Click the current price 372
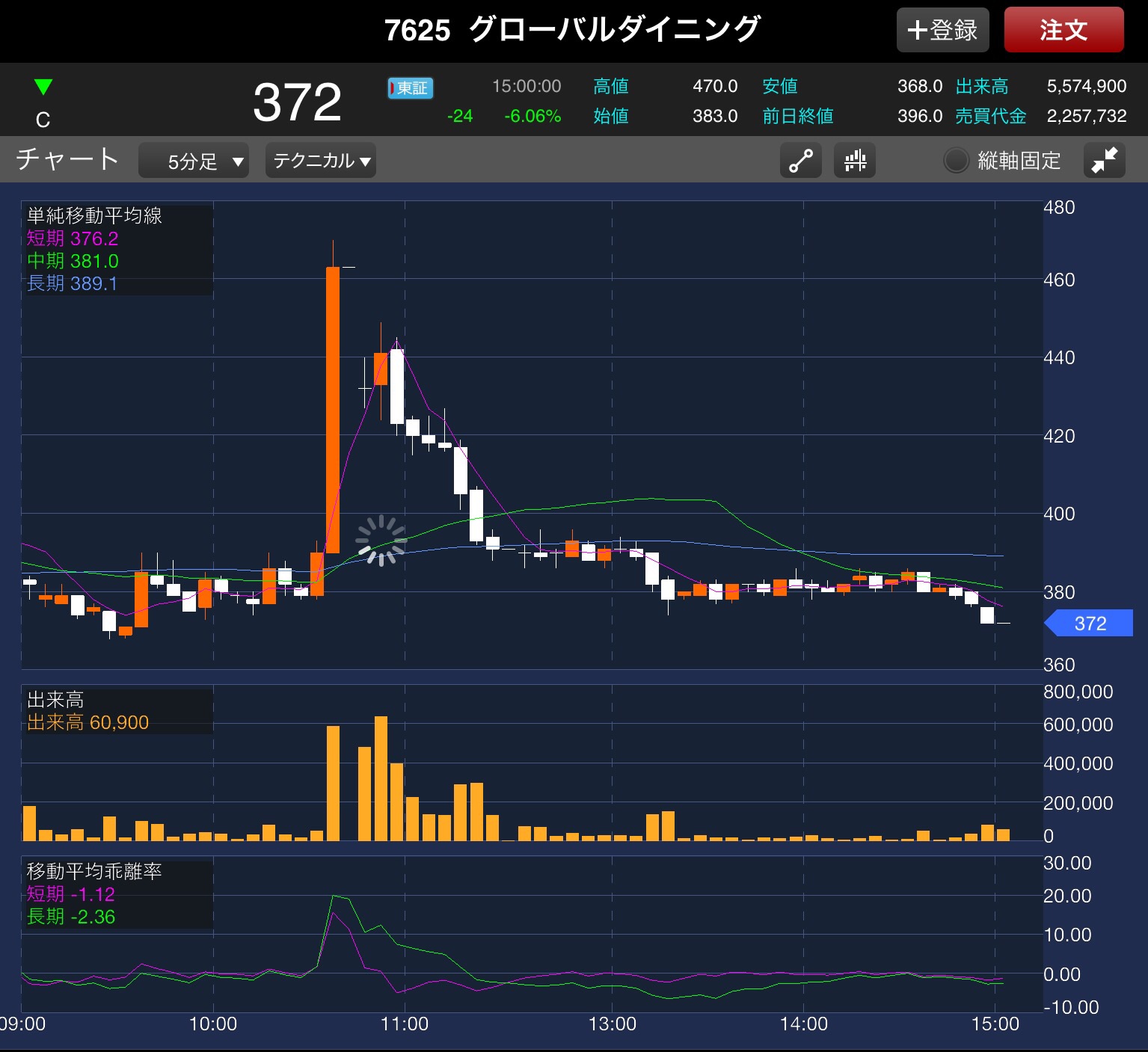 point(297,102)
